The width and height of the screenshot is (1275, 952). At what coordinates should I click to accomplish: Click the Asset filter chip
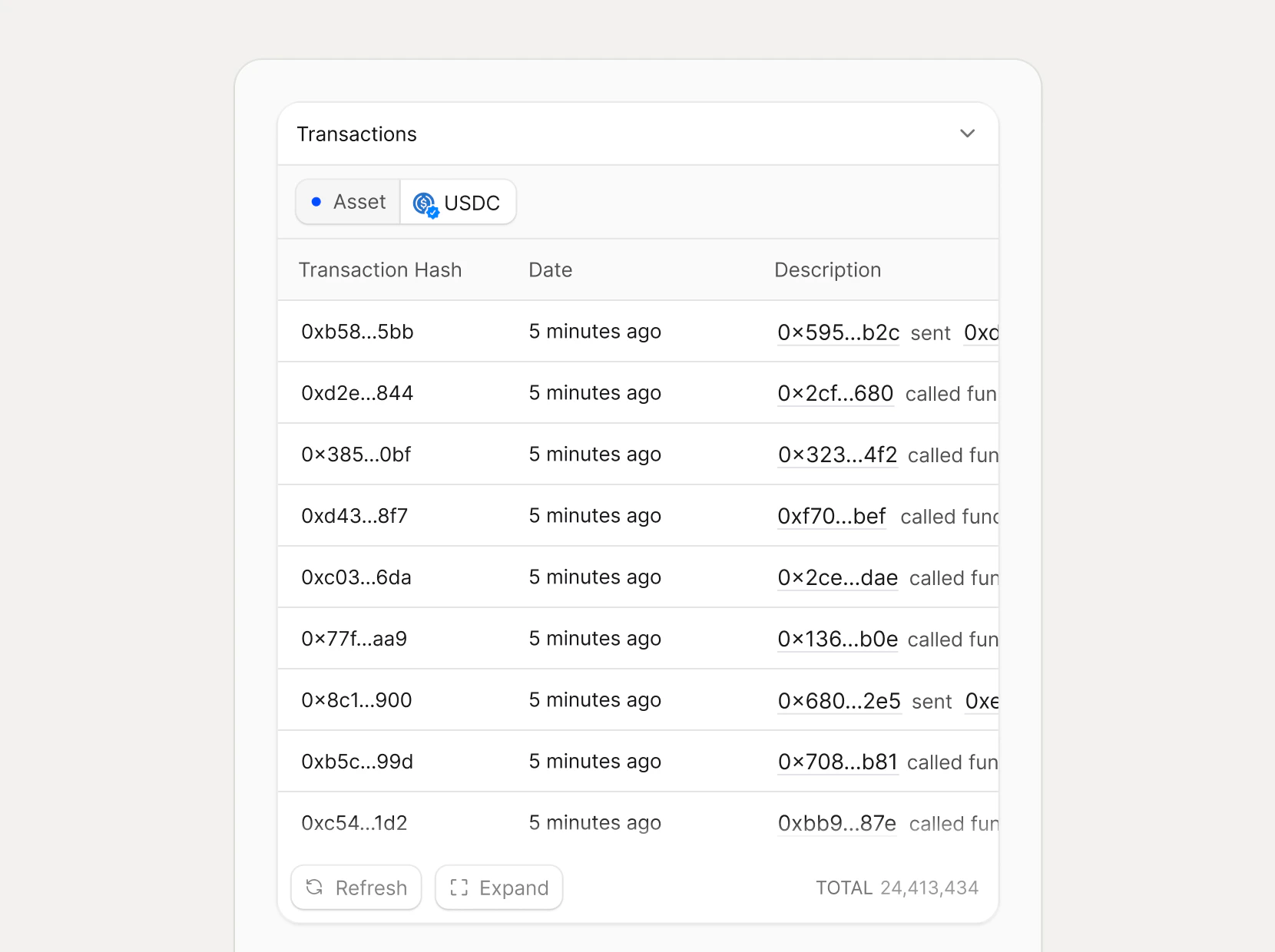(347, 202)
